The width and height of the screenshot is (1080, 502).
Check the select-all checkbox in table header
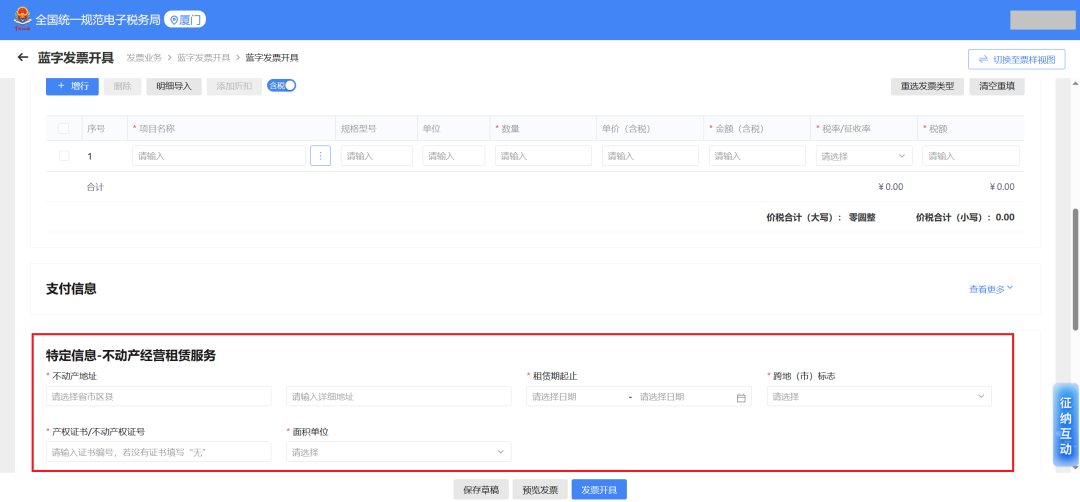pos(64,128)
